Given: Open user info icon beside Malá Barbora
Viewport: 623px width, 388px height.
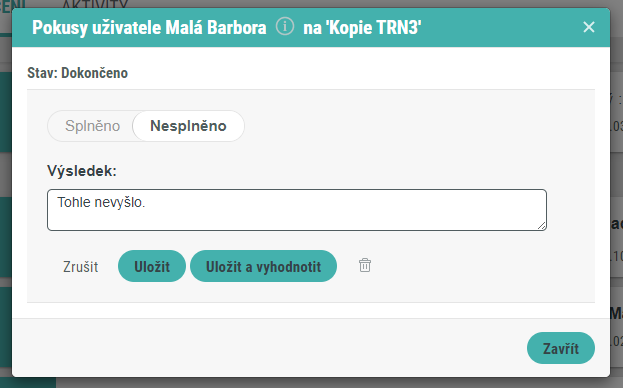Looking at the screenshot, I should [x=285, y=27].
